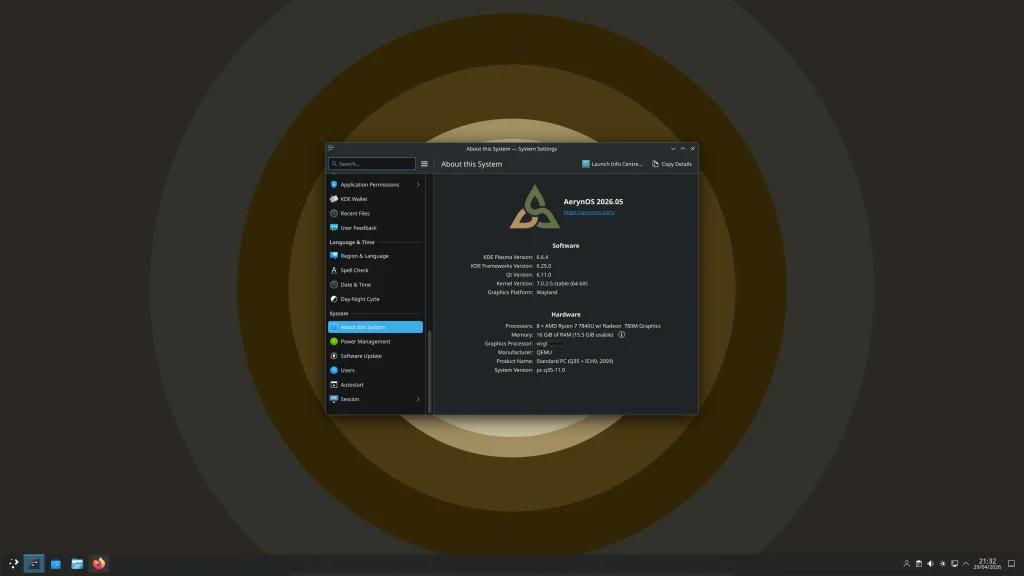Click the Copy Details button
The width and height of the screenshot is (1024, 576).
tap(672, 164)
